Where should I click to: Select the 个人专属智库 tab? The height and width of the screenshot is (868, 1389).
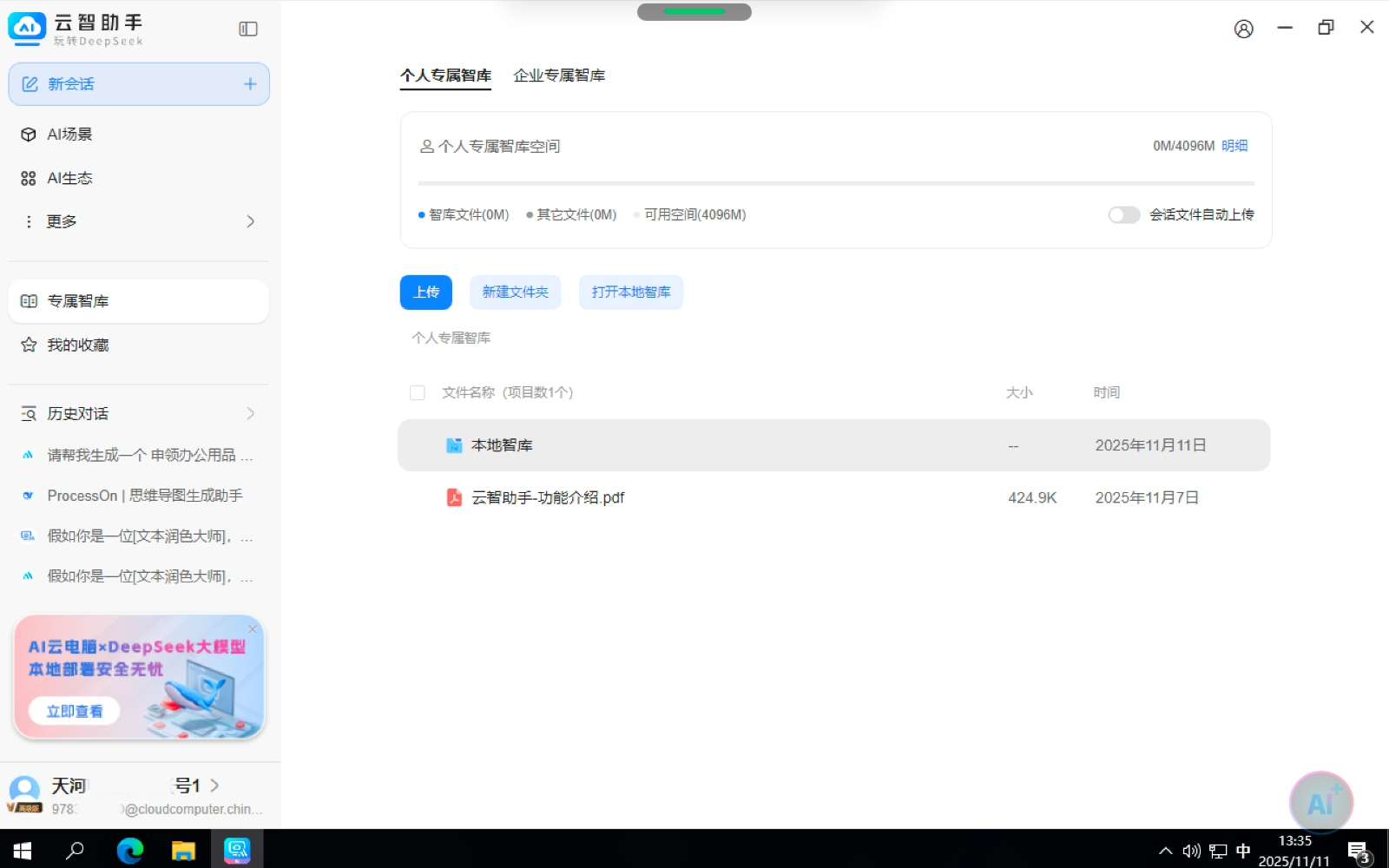445,76
